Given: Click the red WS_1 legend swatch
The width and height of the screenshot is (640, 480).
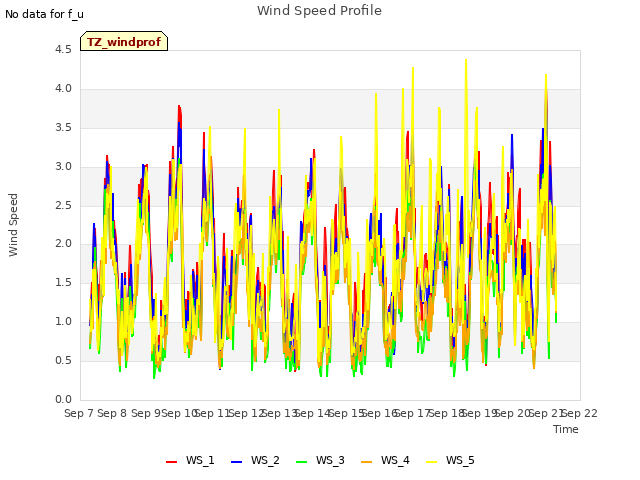Looking at the screenshot, I should point(171,462).
